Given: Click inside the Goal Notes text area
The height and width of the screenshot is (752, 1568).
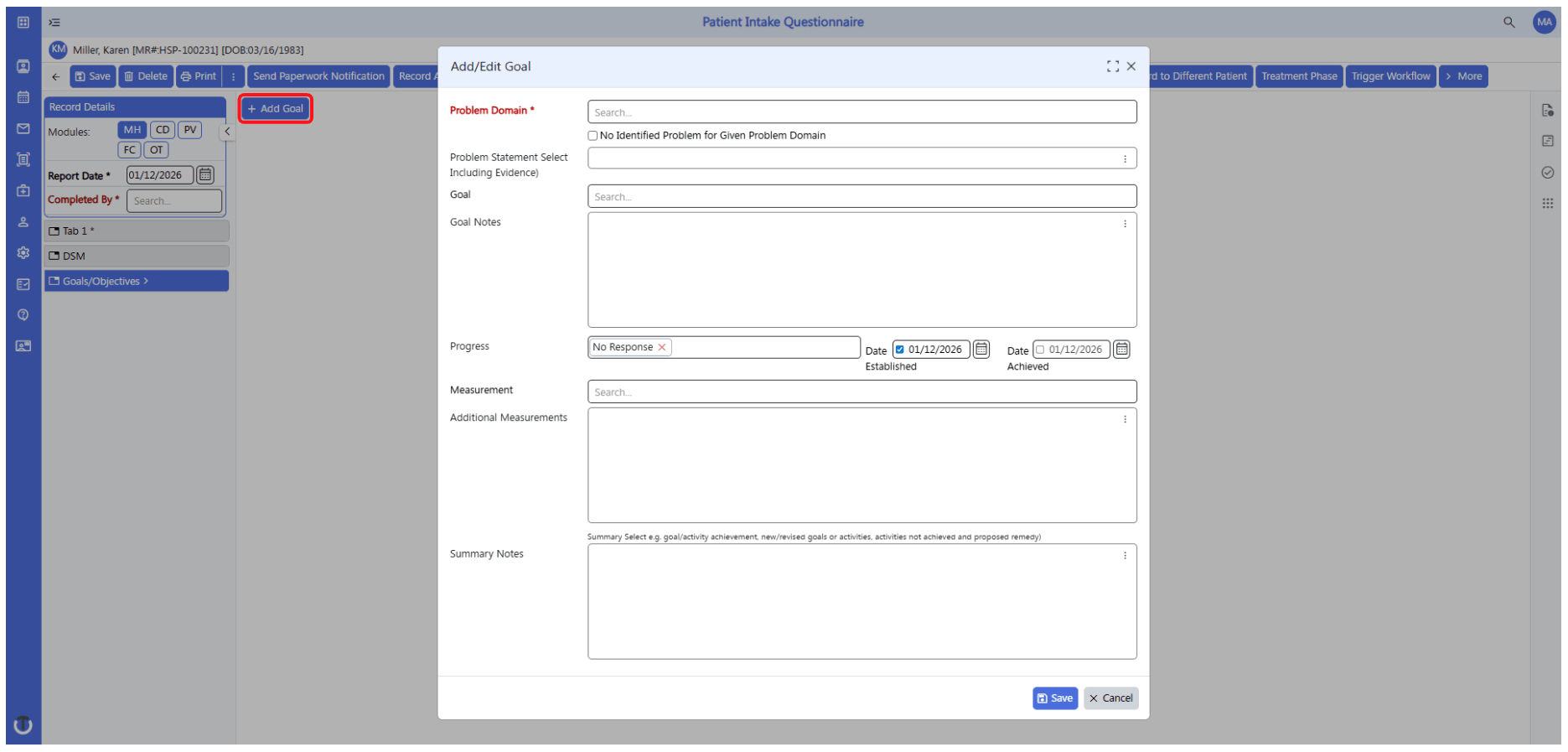Looking at the screenshot, I should point(862,270).
